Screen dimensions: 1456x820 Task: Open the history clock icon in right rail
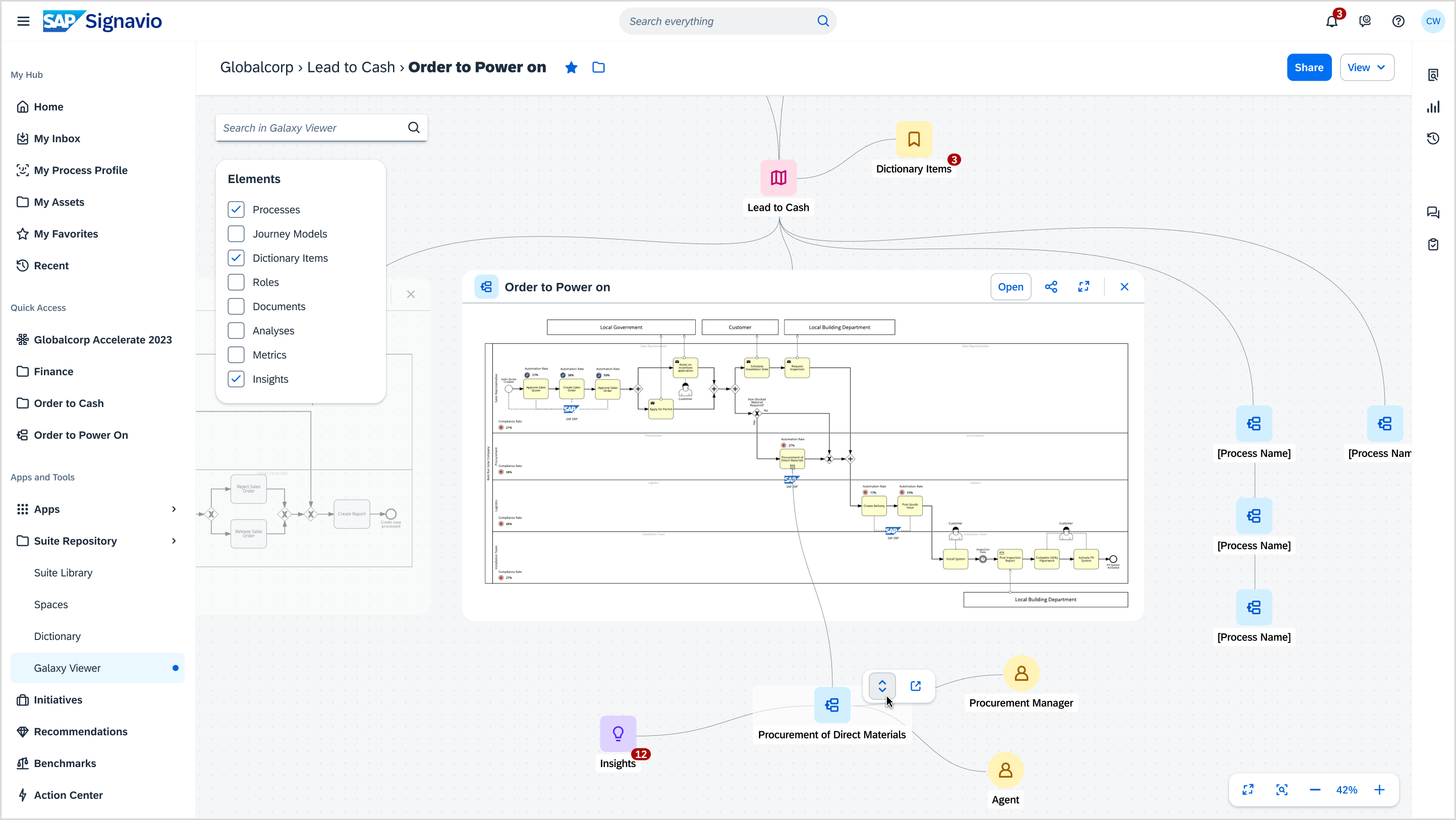click(x=1433, y=139)
